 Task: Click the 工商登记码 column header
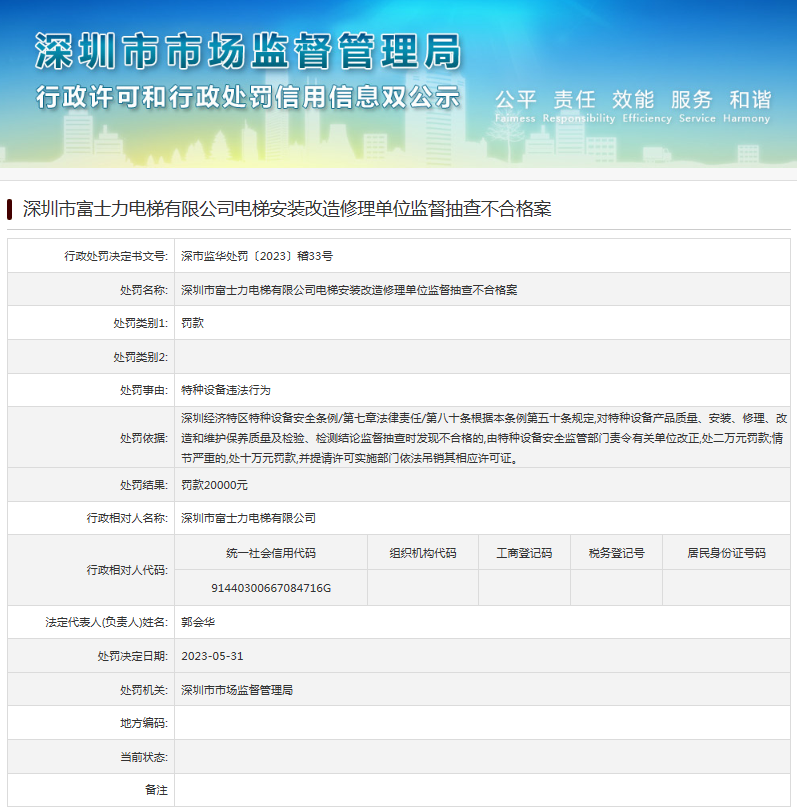pyautogui.click(x=524, y=553)
